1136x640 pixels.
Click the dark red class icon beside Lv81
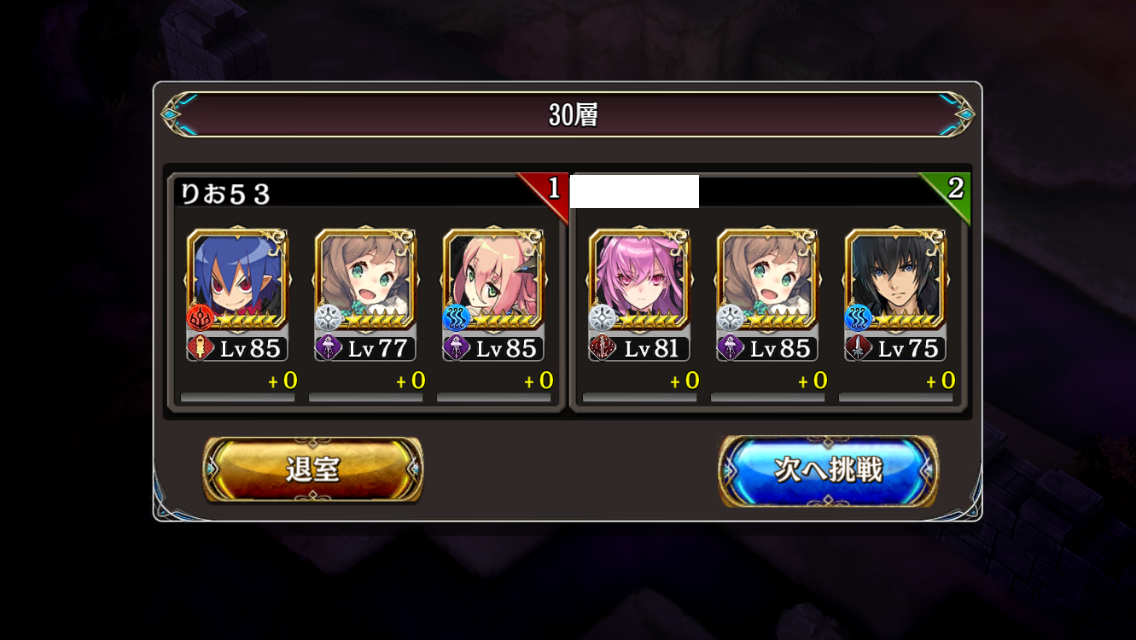pyautogui.click(x=602, y=348)
